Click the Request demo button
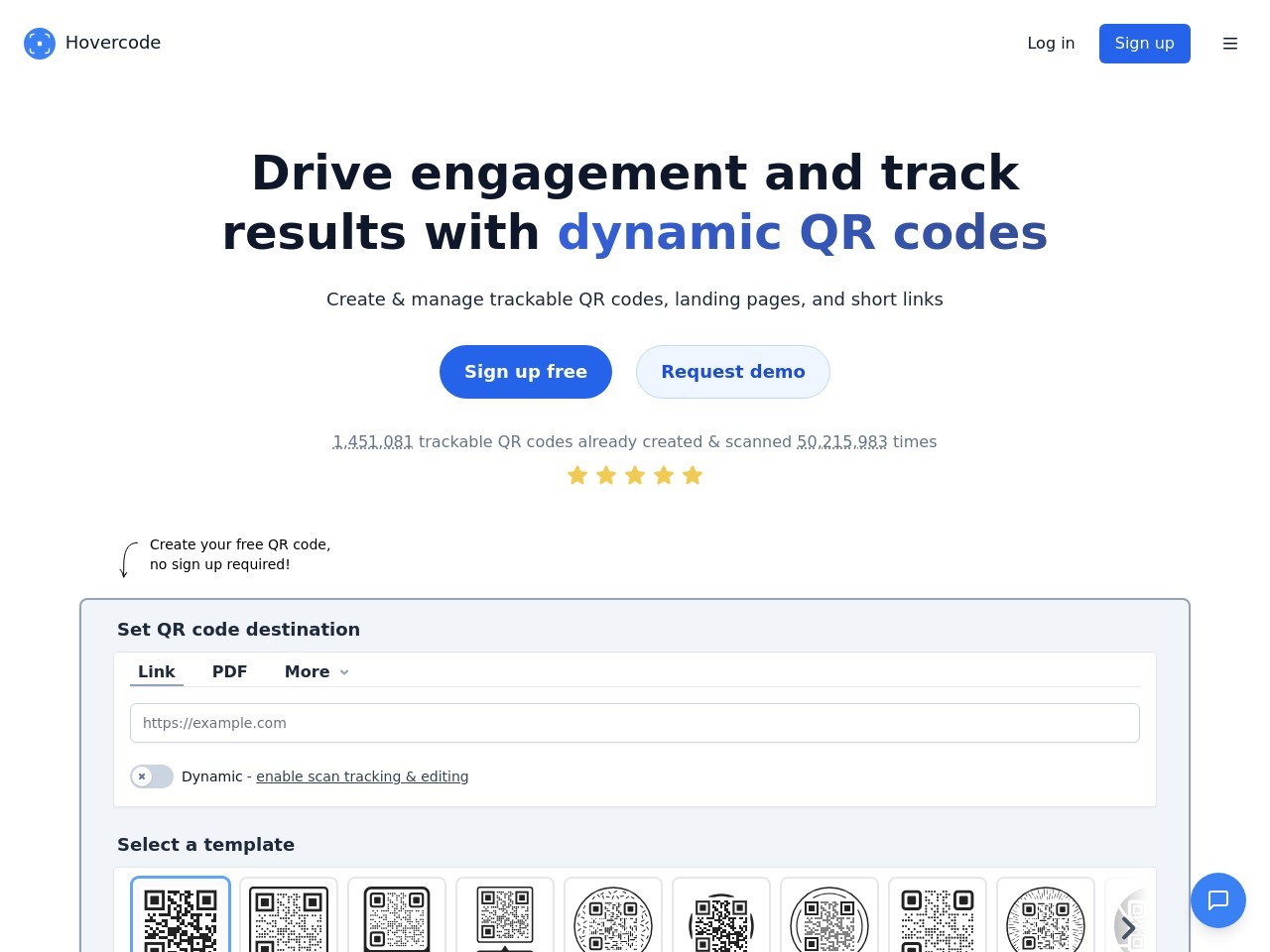The height and width of the screenshot is (952, 1270). (733, 372)
